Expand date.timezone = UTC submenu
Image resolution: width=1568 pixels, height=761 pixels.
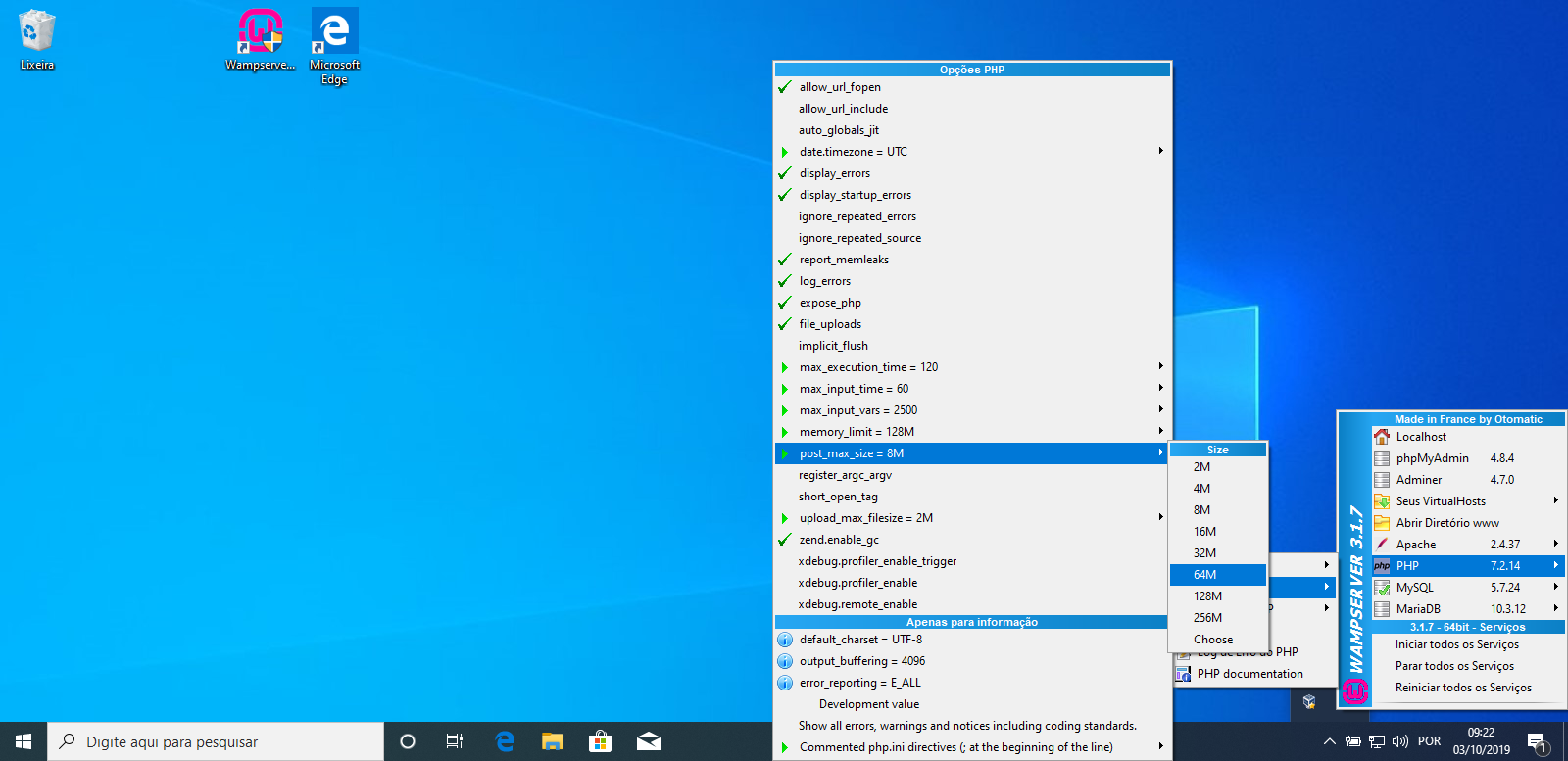(971, 152)
